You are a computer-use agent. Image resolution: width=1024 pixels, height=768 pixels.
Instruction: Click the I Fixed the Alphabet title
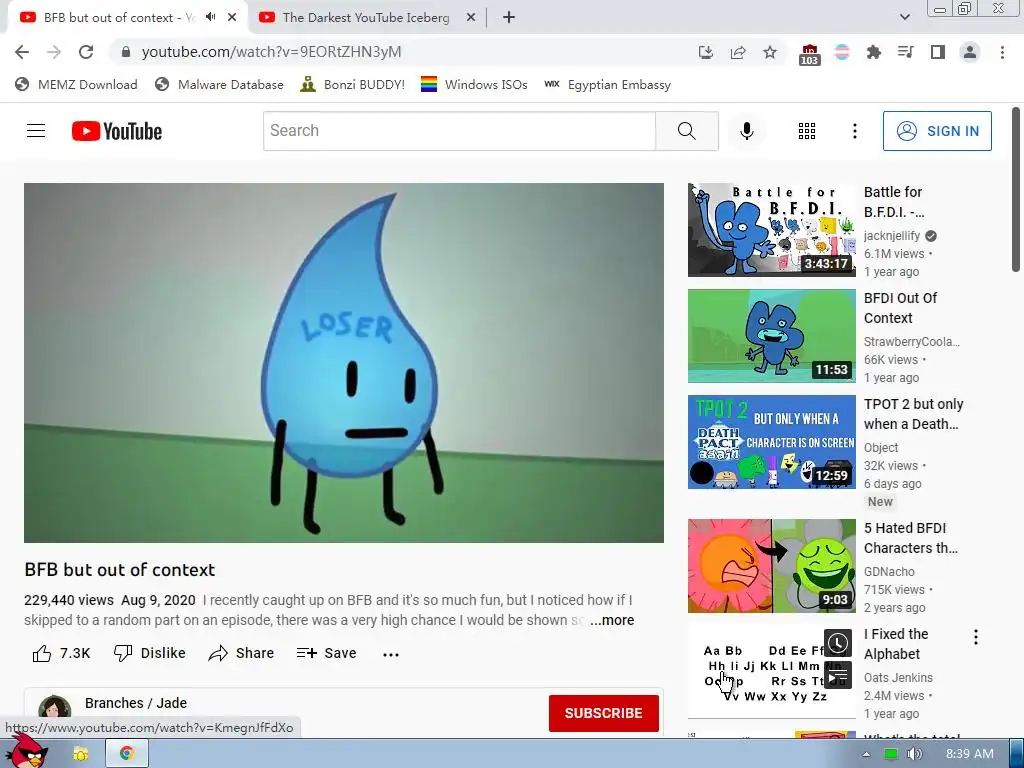(896, 644)
